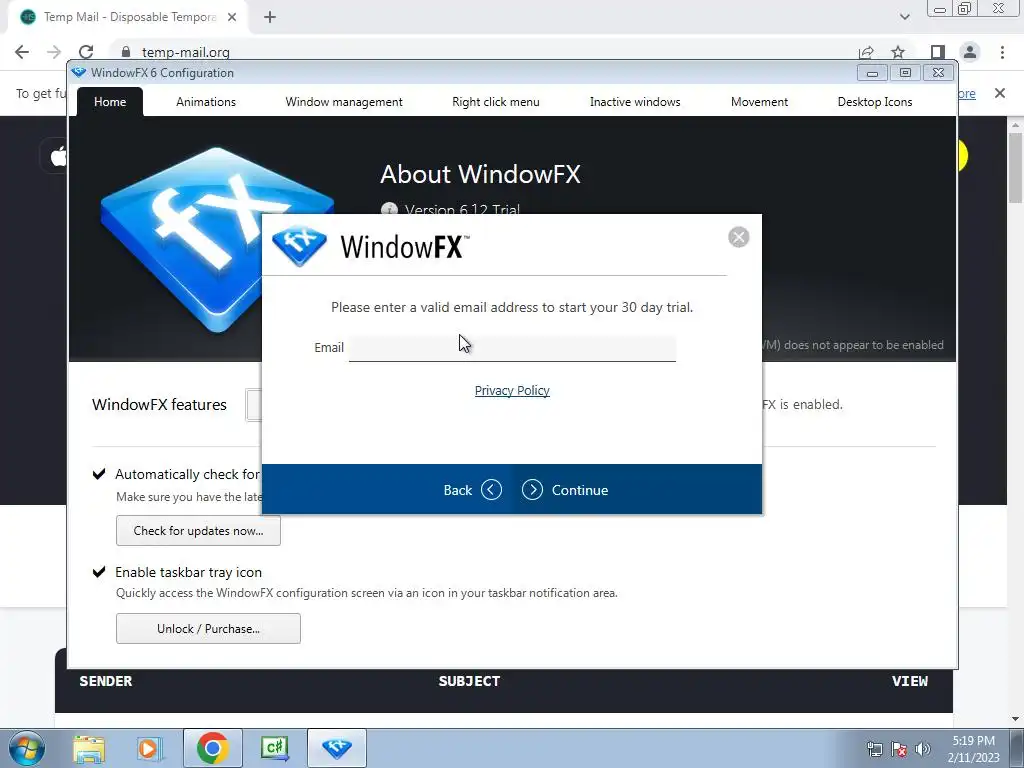This screenshot has width=1024, height=768.
Task: Click the Chrome back arrow
Action: click(x=22, y=52)
